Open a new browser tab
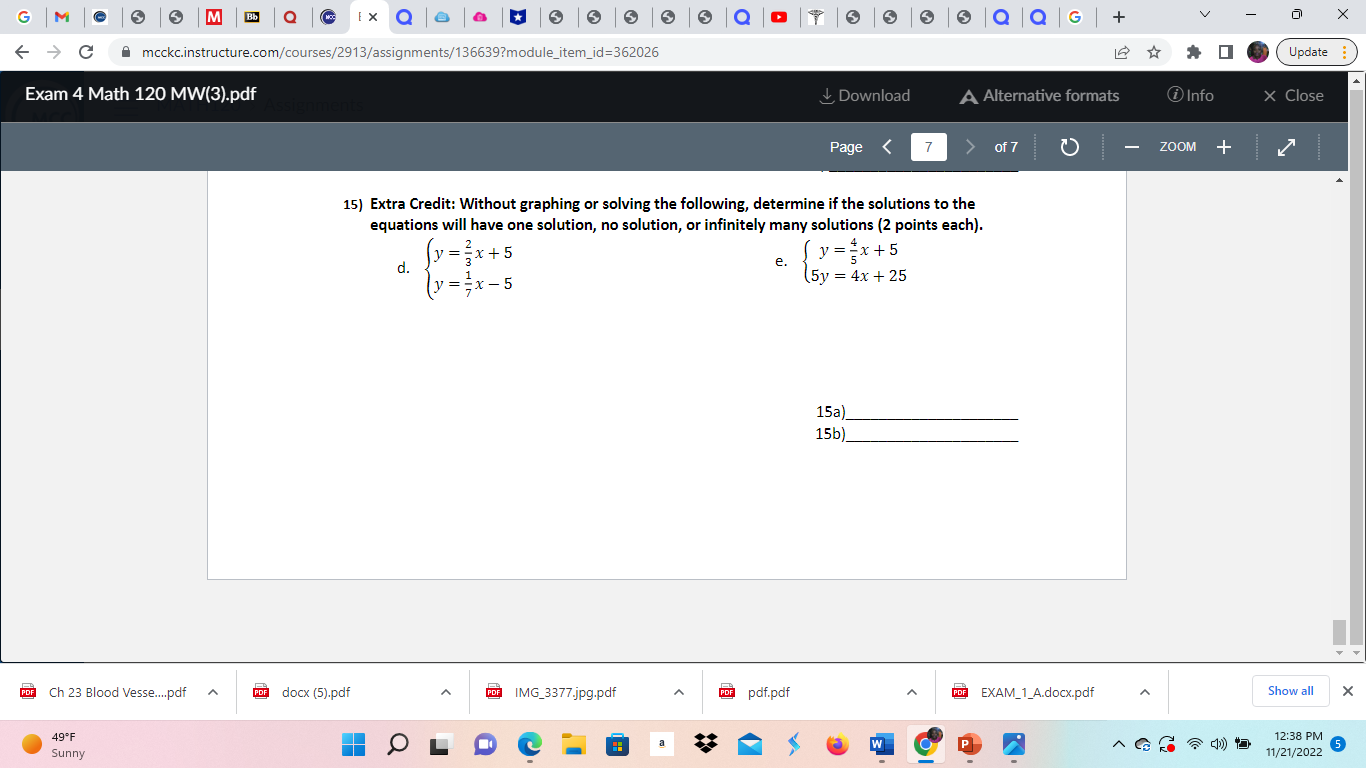The image size is (1366, 768). (x=1119, y=17)
